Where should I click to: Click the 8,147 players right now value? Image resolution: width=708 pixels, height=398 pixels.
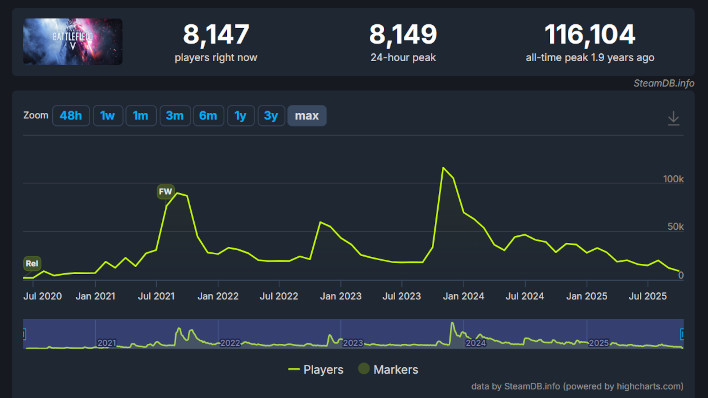[x=216, y=34]
